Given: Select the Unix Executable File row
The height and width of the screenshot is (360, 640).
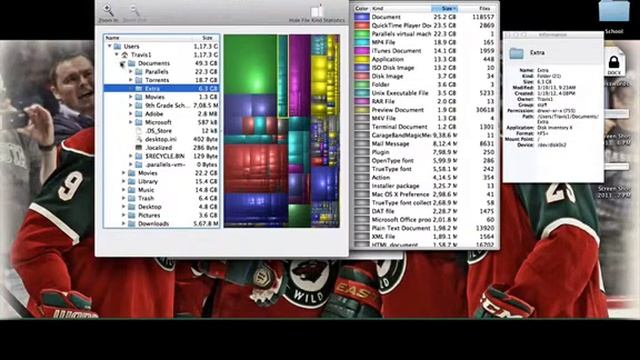Looking at the screenshot, I should 424,93.
